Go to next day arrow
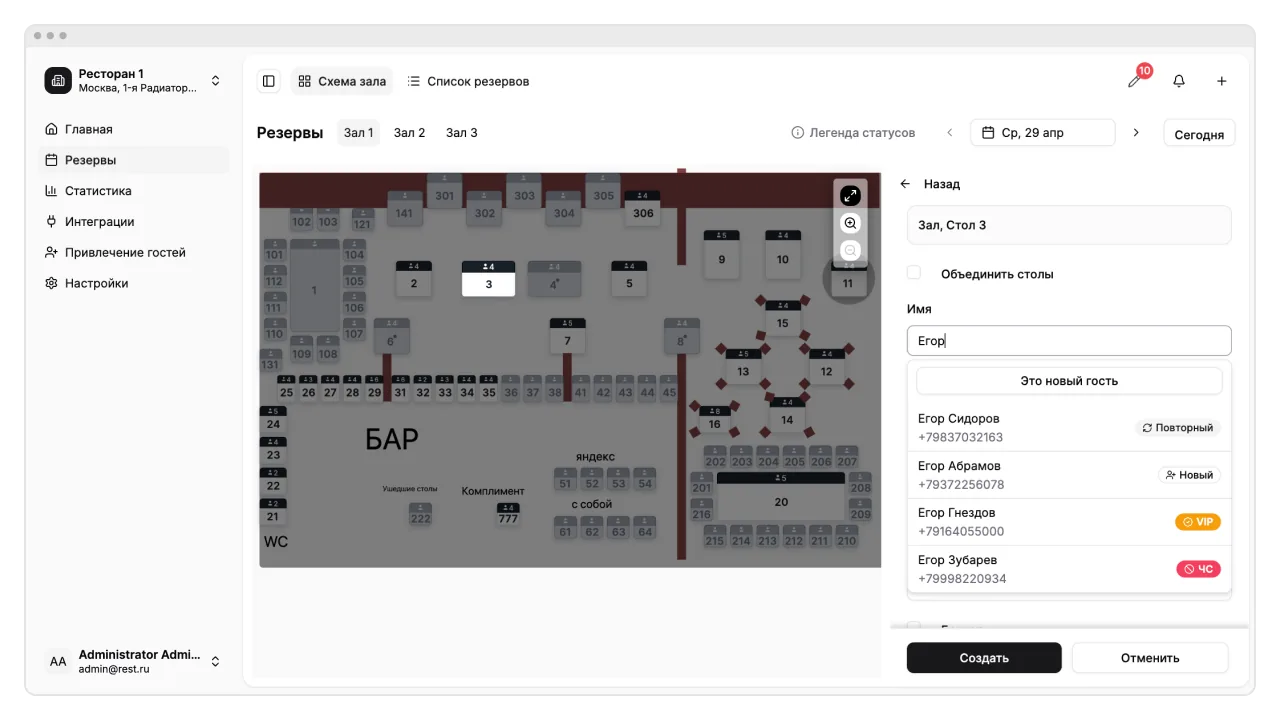The height and width of the screenshot is (720, 1280). (x=1136, y=133)
